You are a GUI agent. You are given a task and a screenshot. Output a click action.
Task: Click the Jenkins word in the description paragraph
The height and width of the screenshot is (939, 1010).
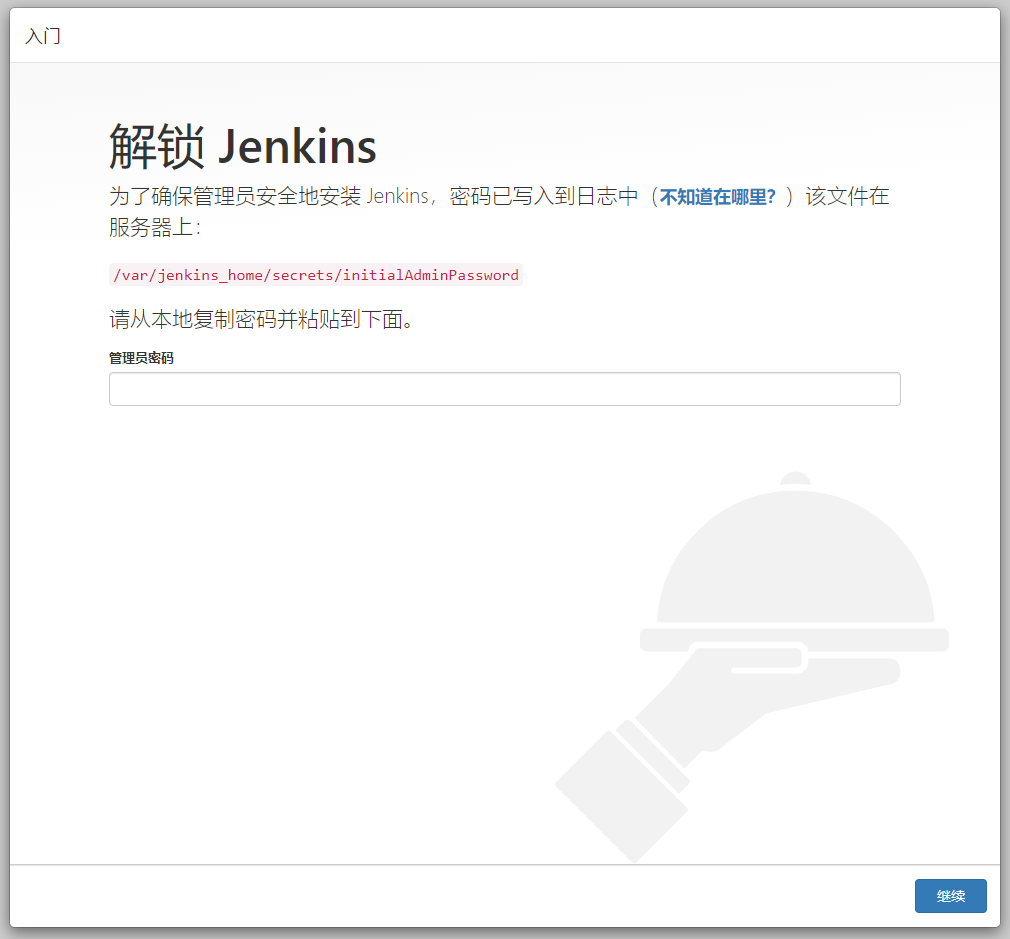coord(398,196)
